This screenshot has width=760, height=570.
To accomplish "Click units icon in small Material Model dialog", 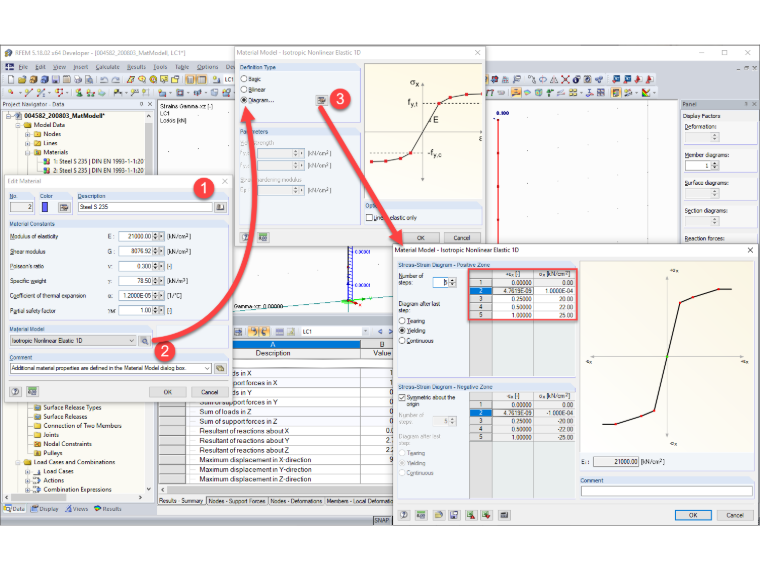I will click(x=263, y=238).
